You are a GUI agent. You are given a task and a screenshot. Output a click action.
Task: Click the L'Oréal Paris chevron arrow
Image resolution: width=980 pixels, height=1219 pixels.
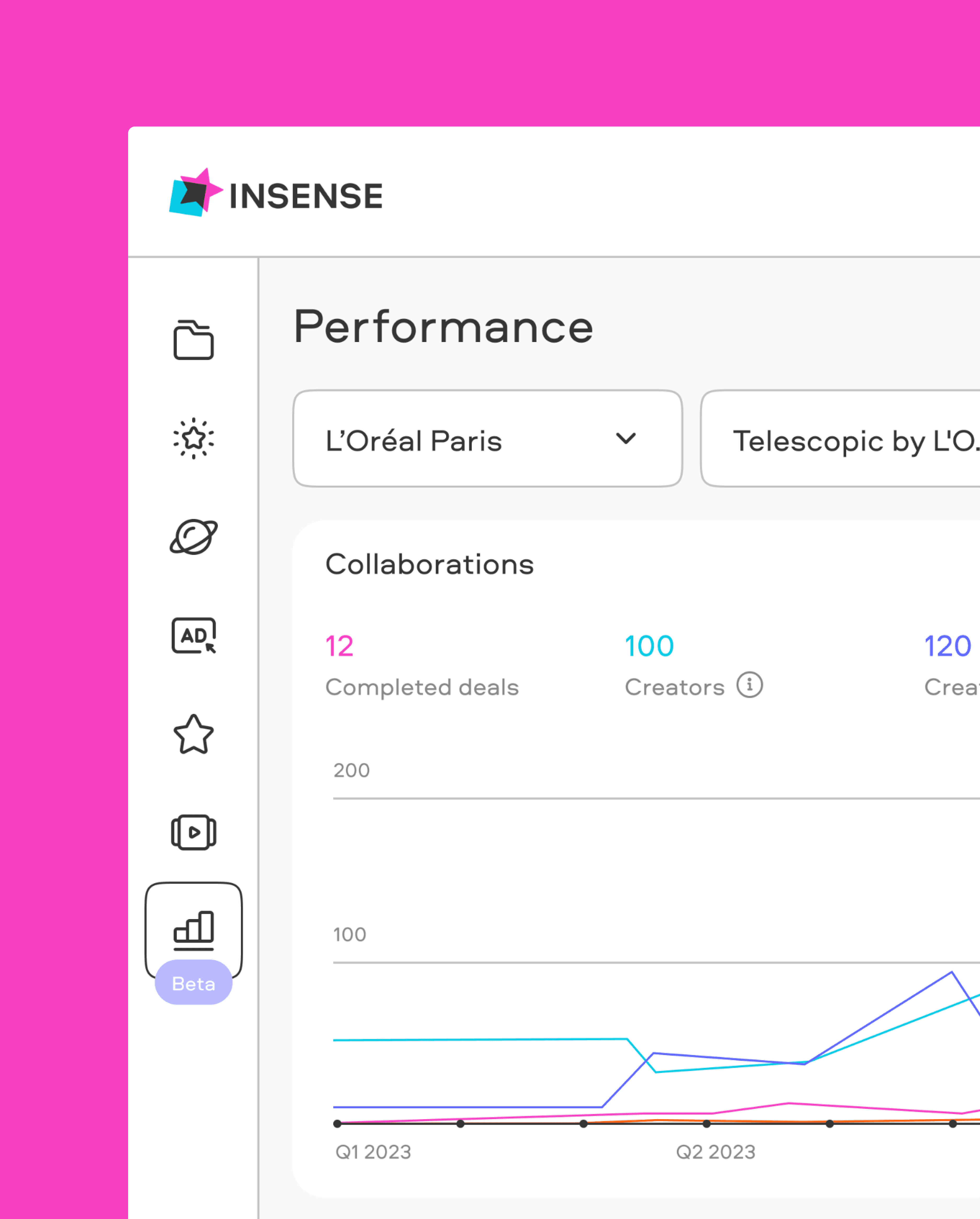coord(625,439)
